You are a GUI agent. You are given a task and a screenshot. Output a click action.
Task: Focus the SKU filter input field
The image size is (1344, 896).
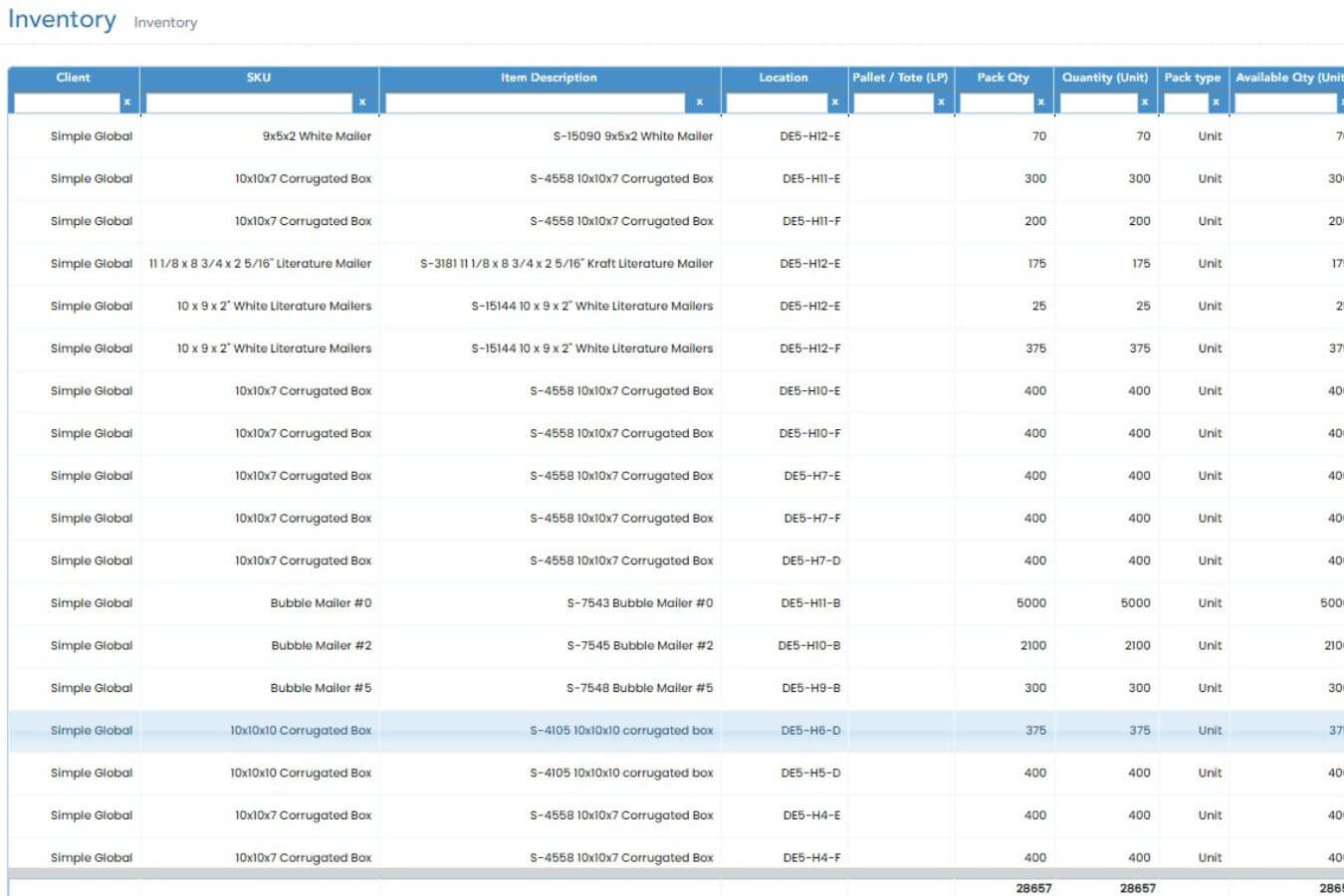[x=249, y=102]
